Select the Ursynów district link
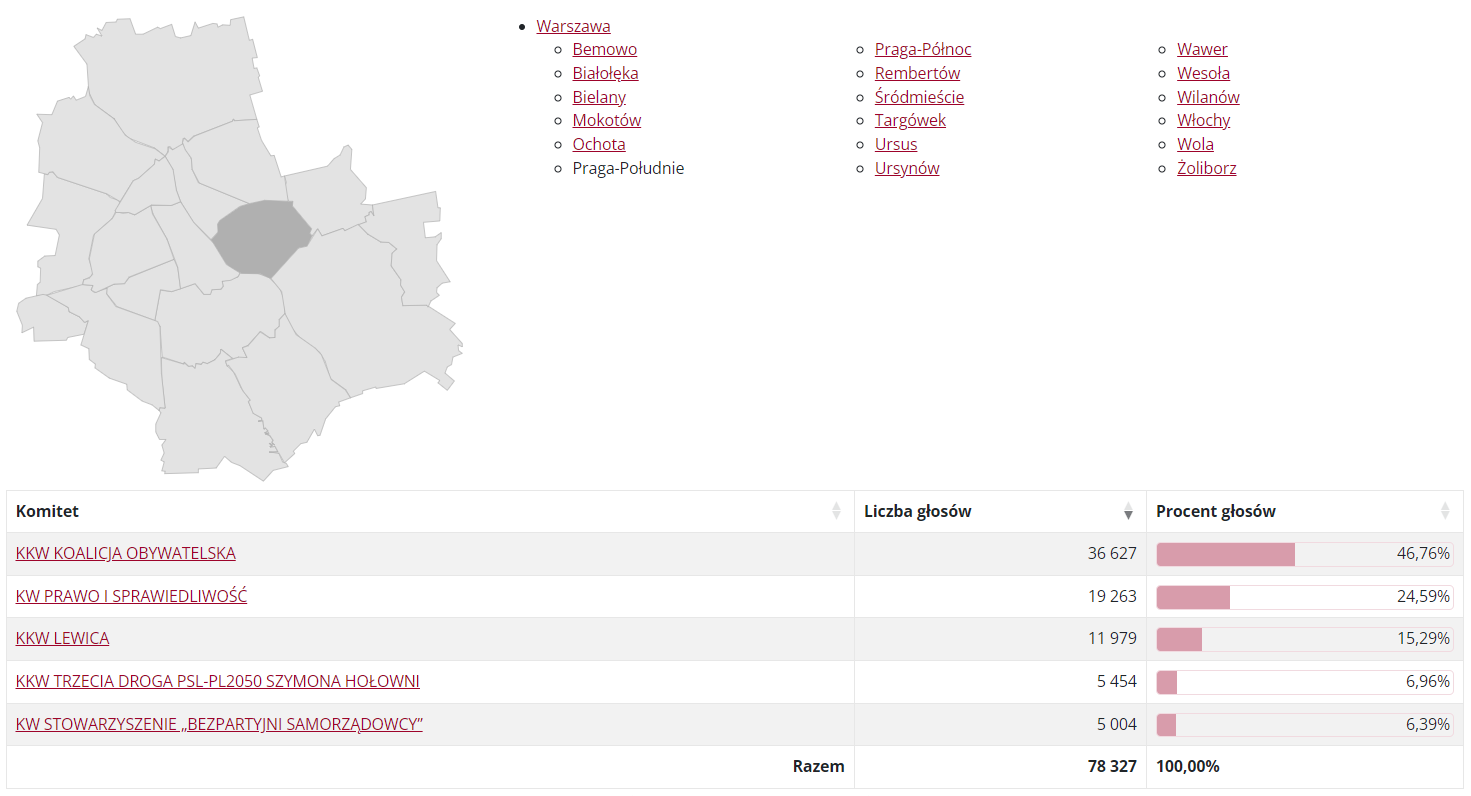The width and height of the screenshot is (1471, 796). tap(907, 168)
